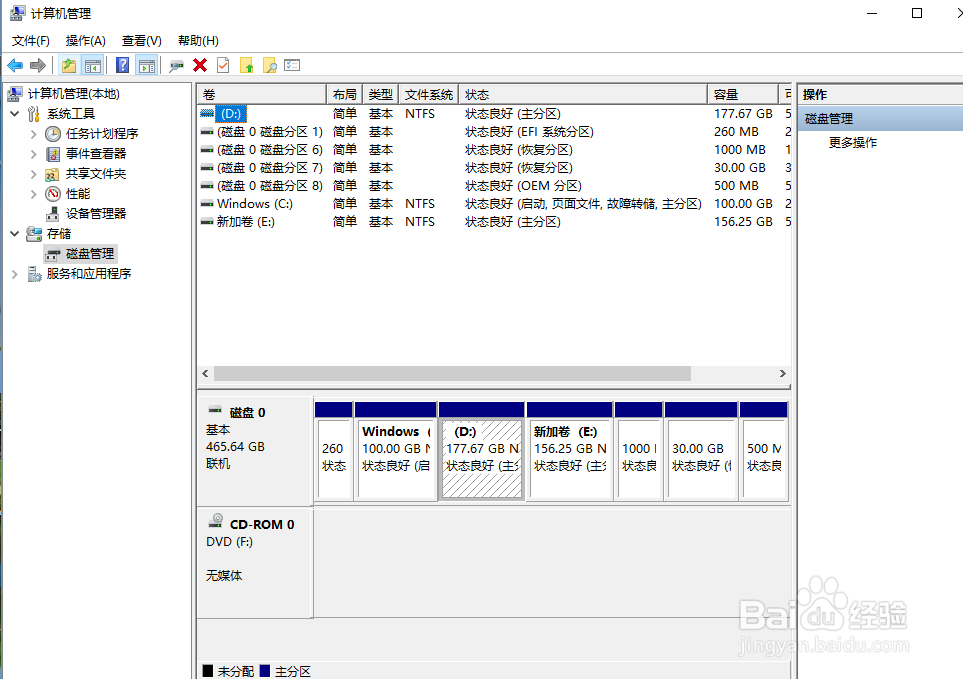Screen dimensions: 963x679
Task: Click the volume list horizontal scrollbar thumb
Action: tap(452, 373)
